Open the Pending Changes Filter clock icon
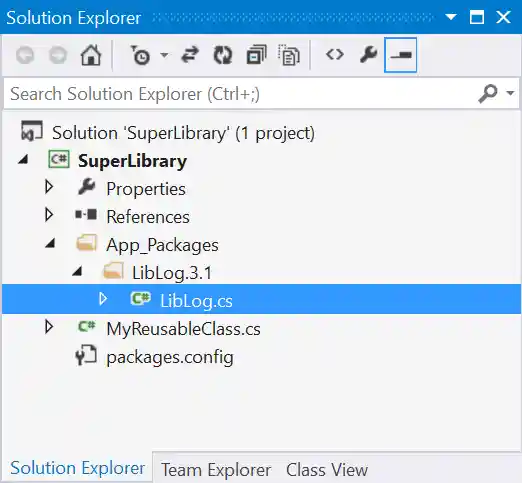522x483 pixels. pos(140,55)
